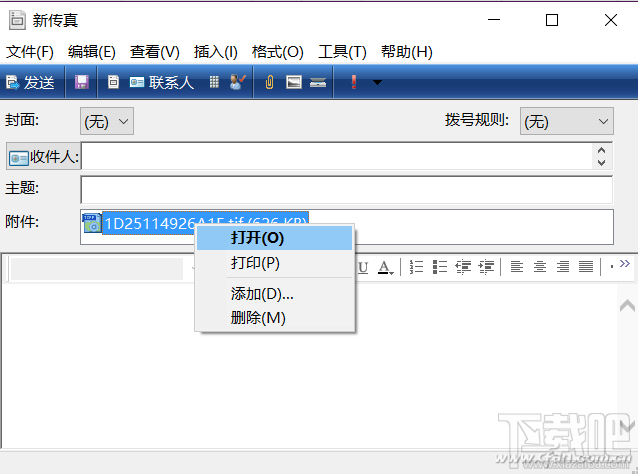Click in the fax message body area

[x=309, y=366]
